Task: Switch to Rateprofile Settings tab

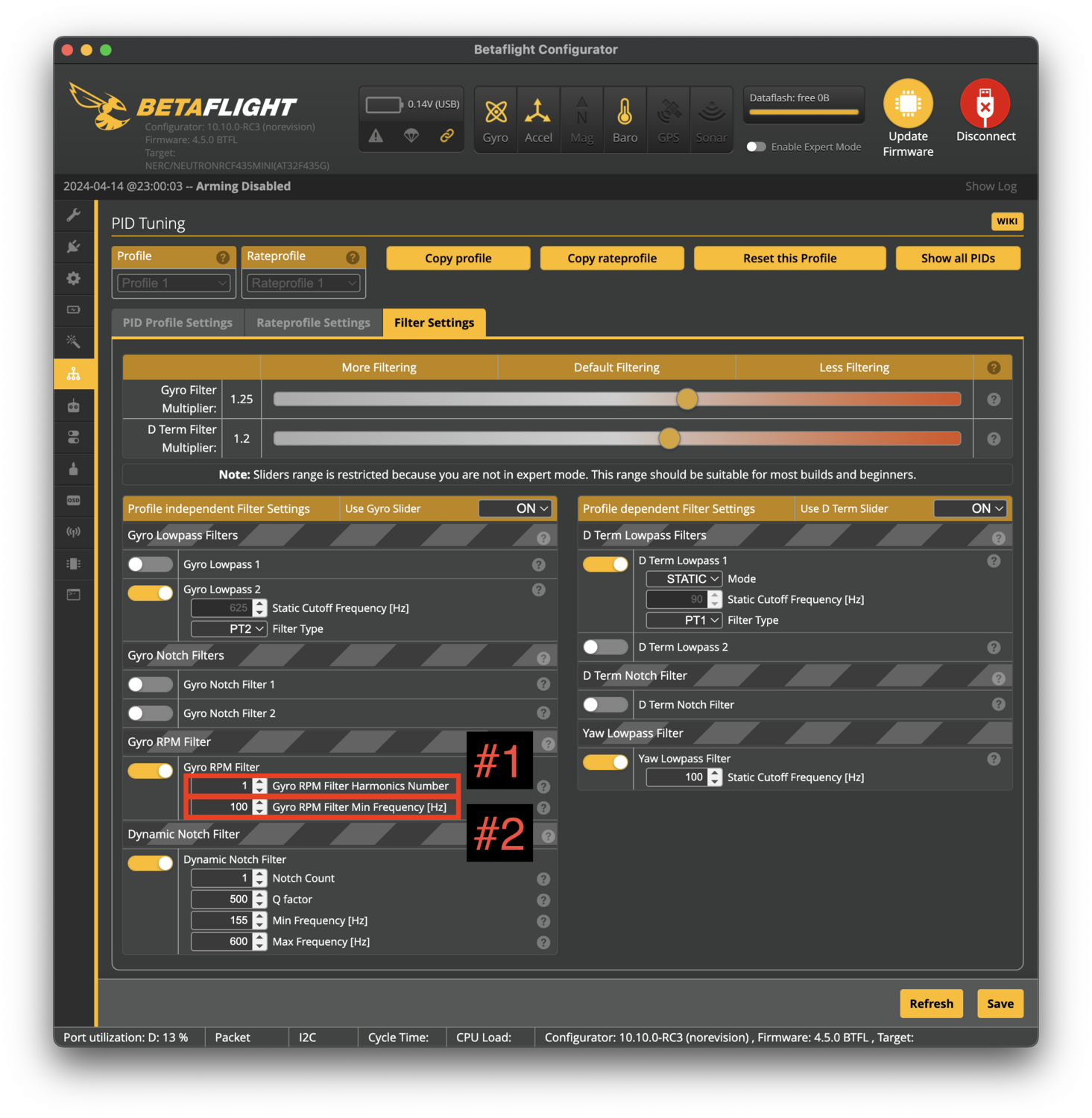Action: [x=313, y=323]
